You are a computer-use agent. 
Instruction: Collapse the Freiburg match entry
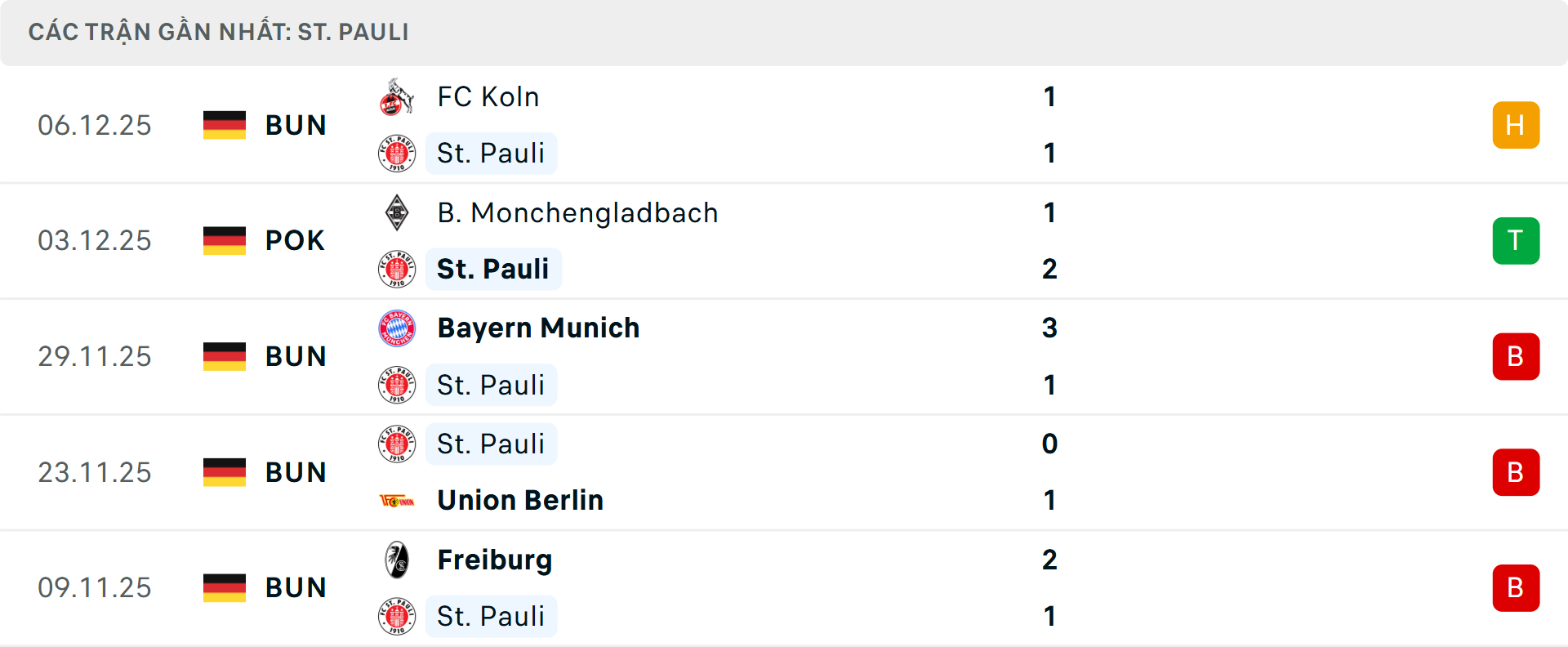[817, 587]
